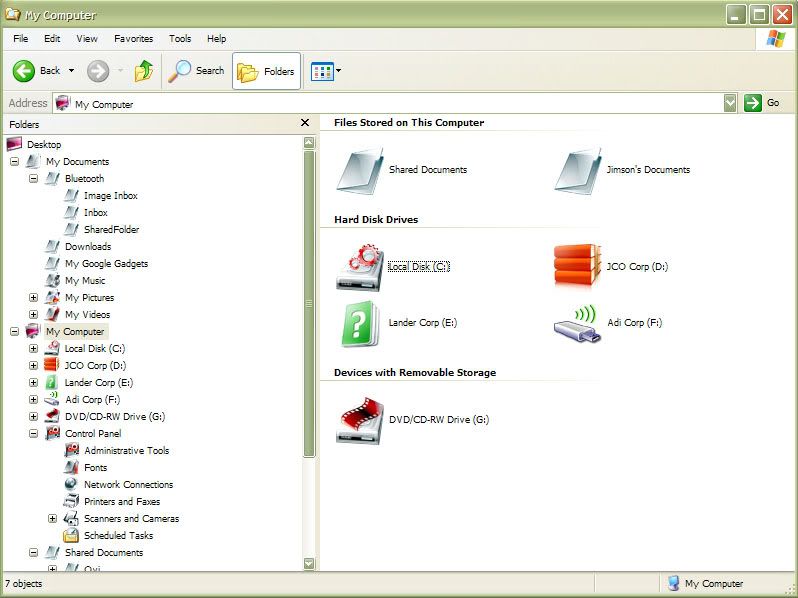The width and height of the screenshot is (798, 598).
Task: Open the address bar dropdown arrow
Action: tap(730, 103)
